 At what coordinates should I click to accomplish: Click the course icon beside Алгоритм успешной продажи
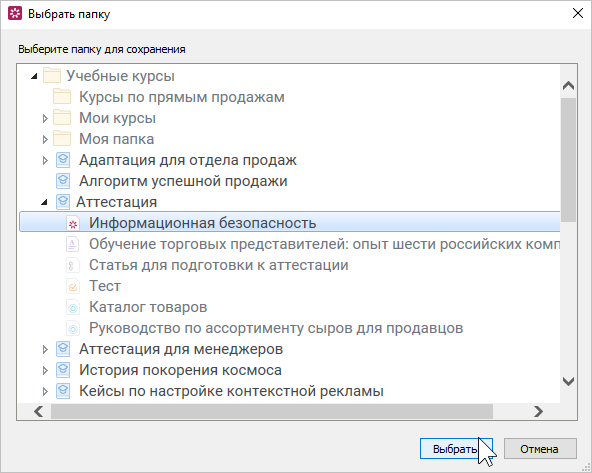point(63,181)
